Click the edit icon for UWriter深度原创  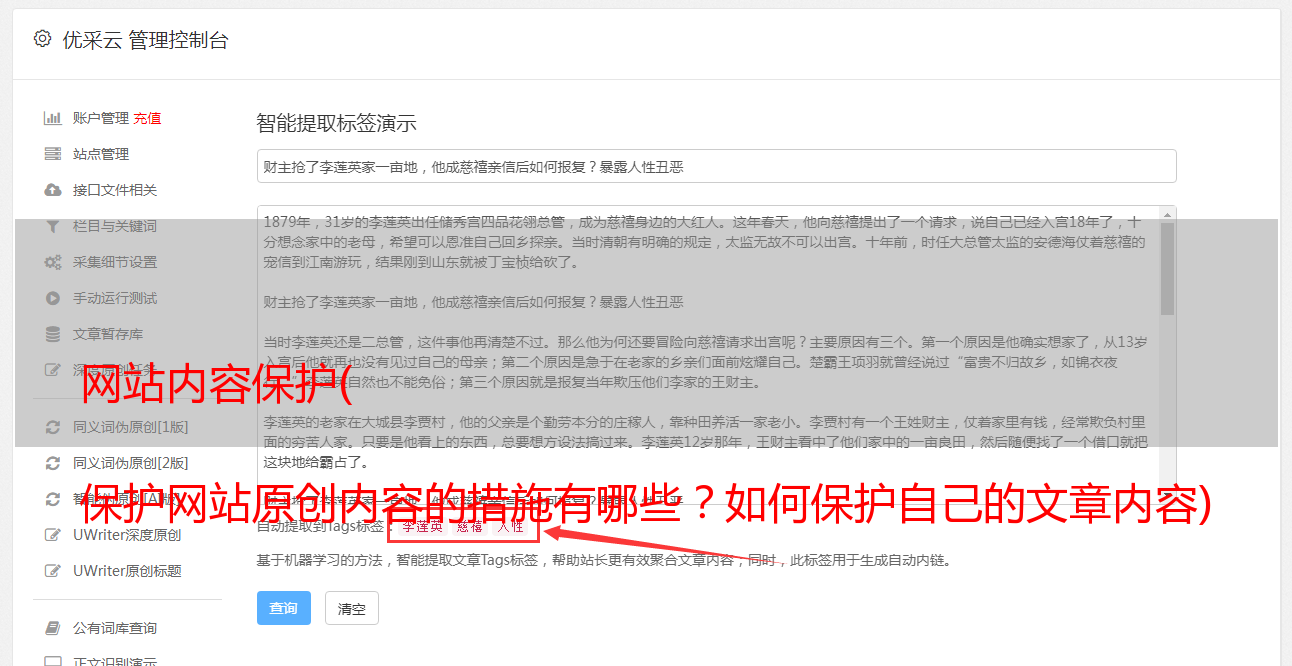pyautogui.click(x=53, y=535)
